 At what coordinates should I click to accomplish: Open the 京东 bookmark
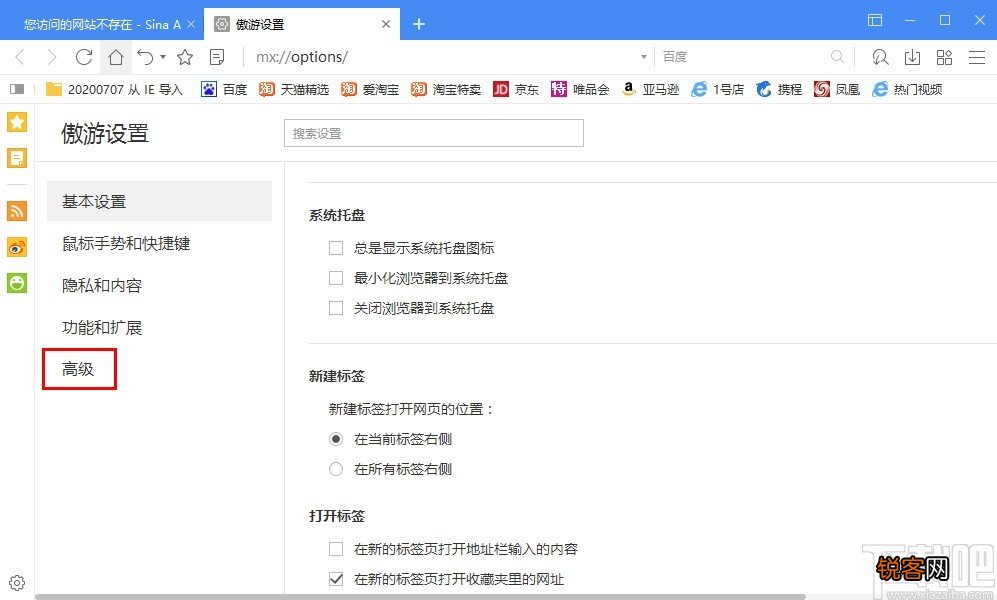coord(518,89)
